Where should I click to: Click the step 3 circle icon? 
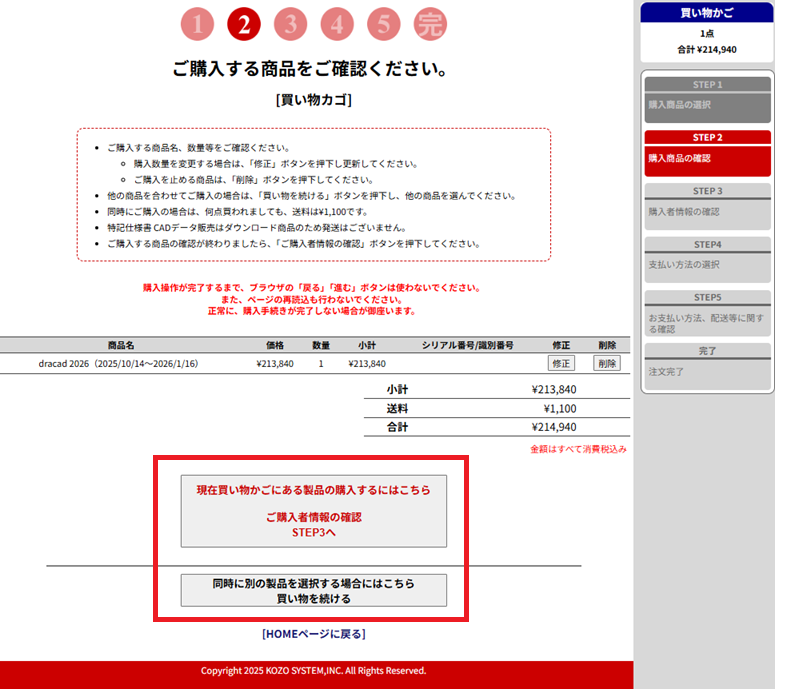click(291, 24)
